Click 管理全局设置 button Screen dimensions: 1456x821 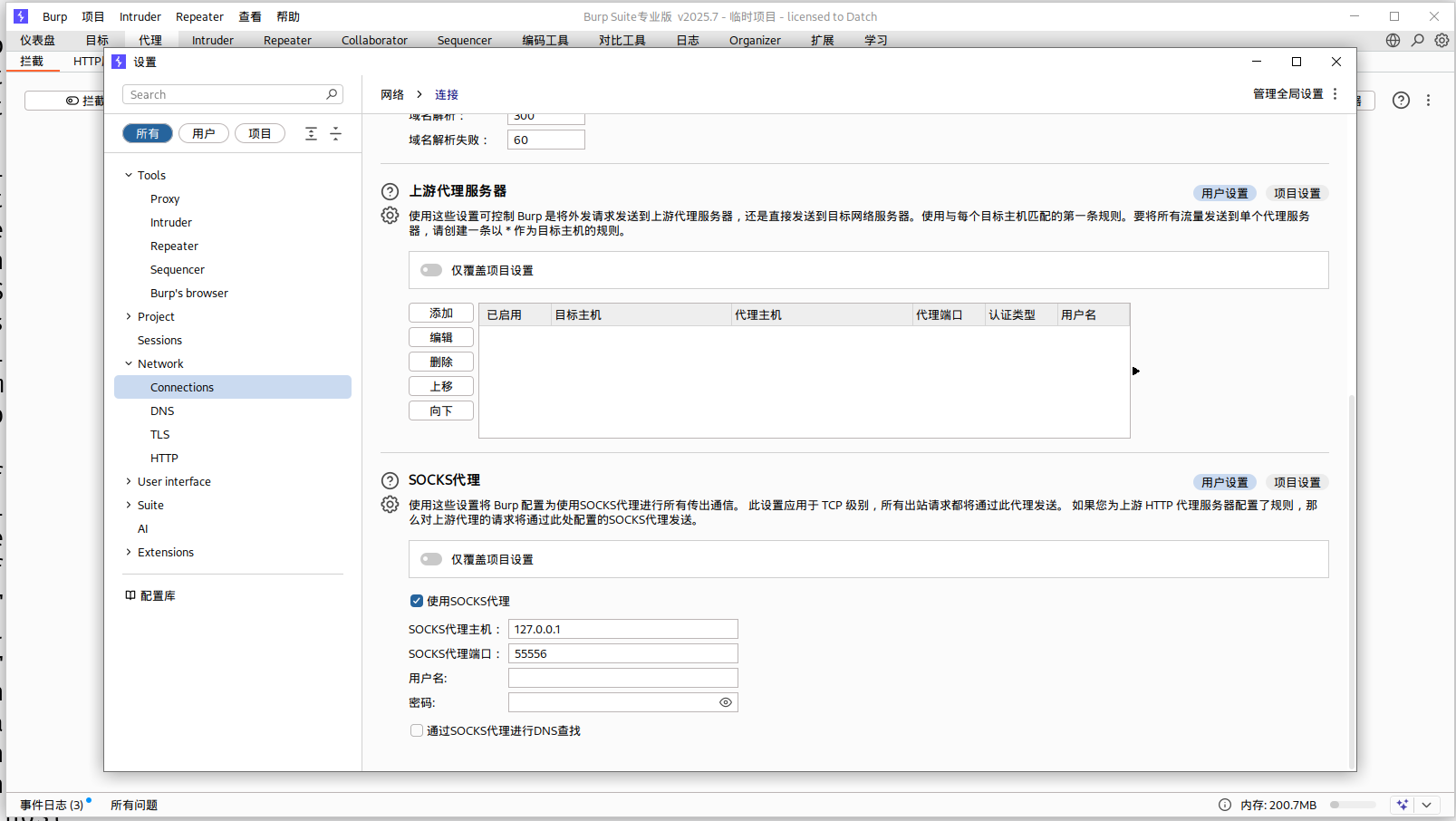click(x=1287, y=93)
